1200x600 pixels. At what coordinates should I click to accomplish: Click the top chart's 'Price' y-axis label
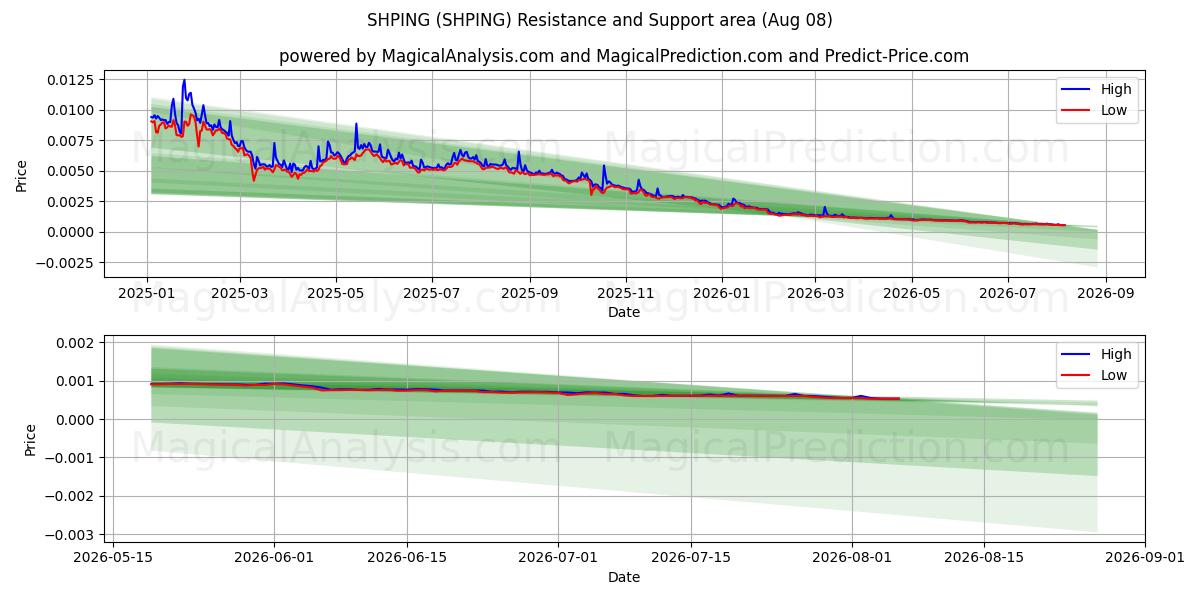tap(22, 175)
